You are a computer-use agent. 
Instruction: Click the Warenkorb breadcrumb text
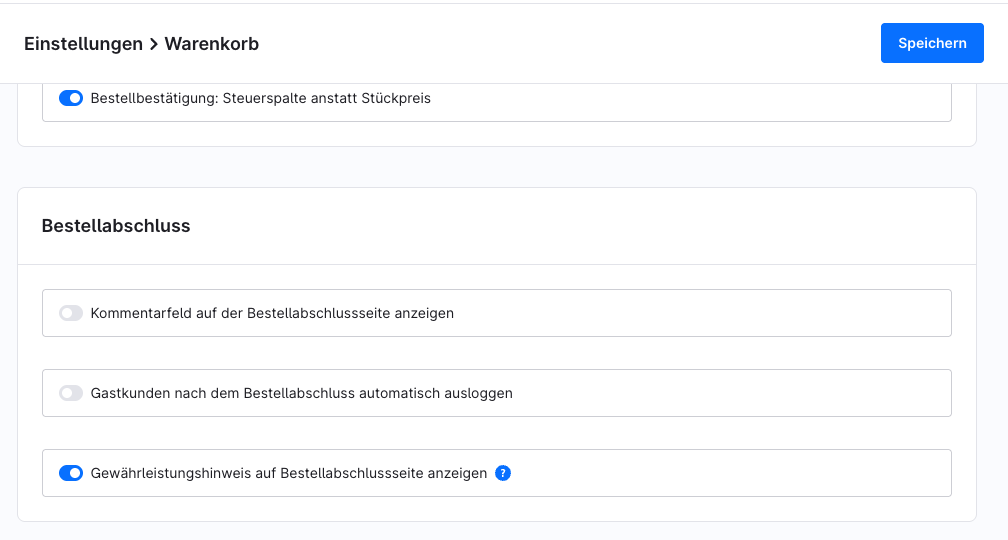(x=212, y=44)
